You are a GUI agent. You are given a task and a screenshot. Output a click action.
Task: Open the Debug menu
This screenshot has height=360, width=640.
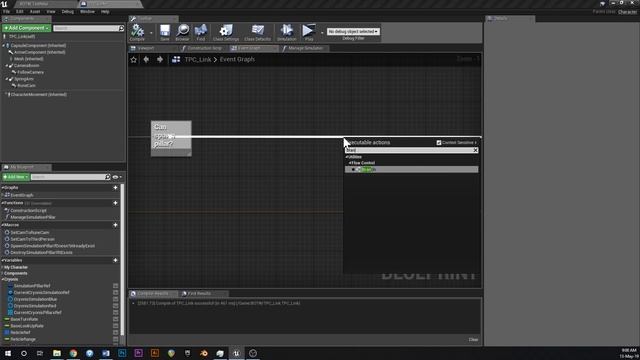(x=68, y=12)
